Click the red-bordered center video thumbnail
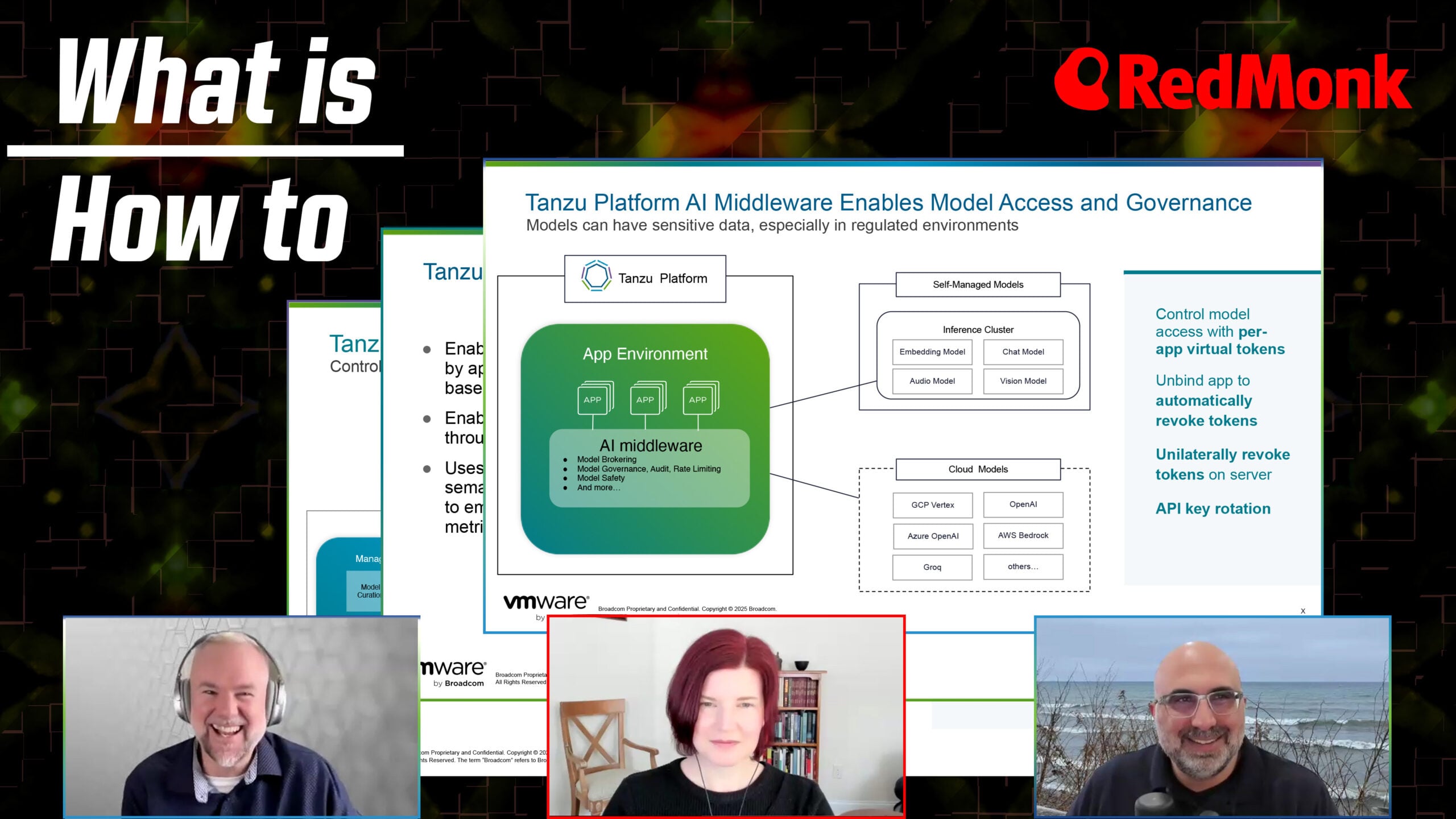Viewport: 1456px width, 819px height. click(726, 717)
